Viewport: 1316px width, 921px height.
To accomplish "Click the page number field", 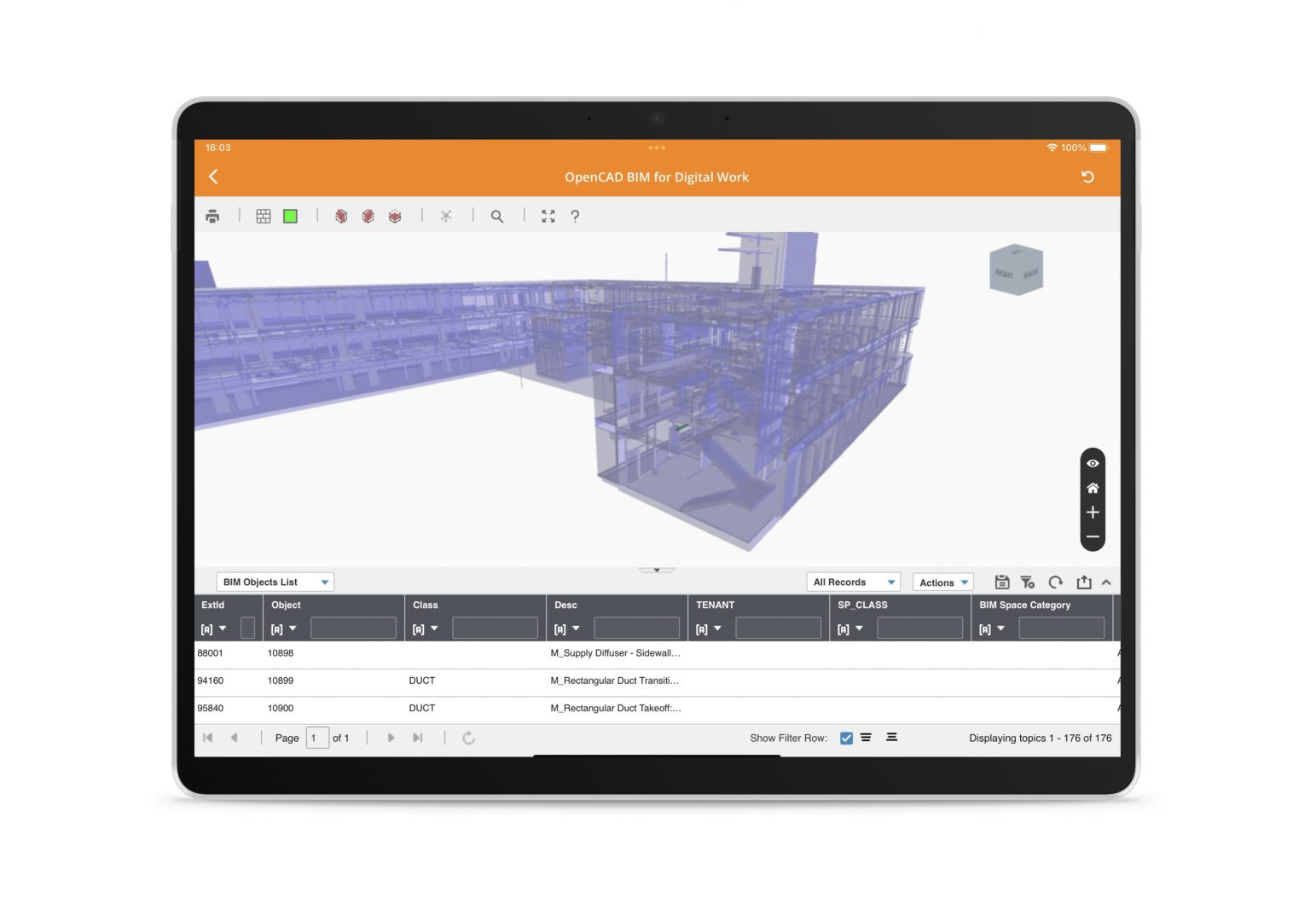I will tap(317, 738).
